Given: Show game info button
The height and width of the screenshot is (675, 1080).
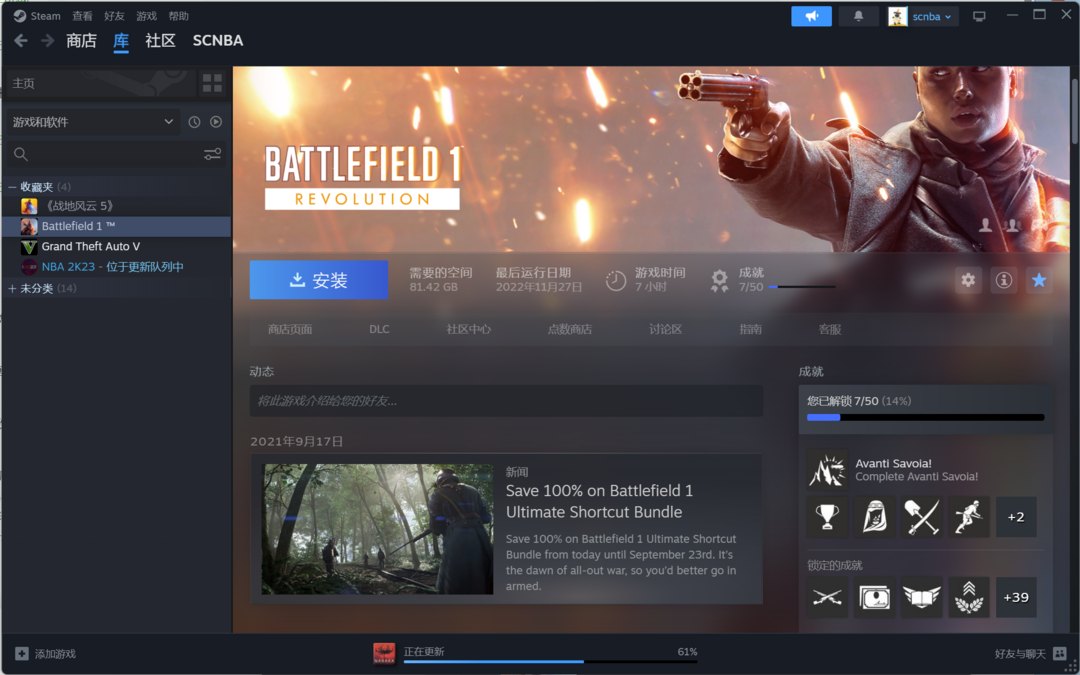Looking at the screenshot, I should click(1004, 280).
